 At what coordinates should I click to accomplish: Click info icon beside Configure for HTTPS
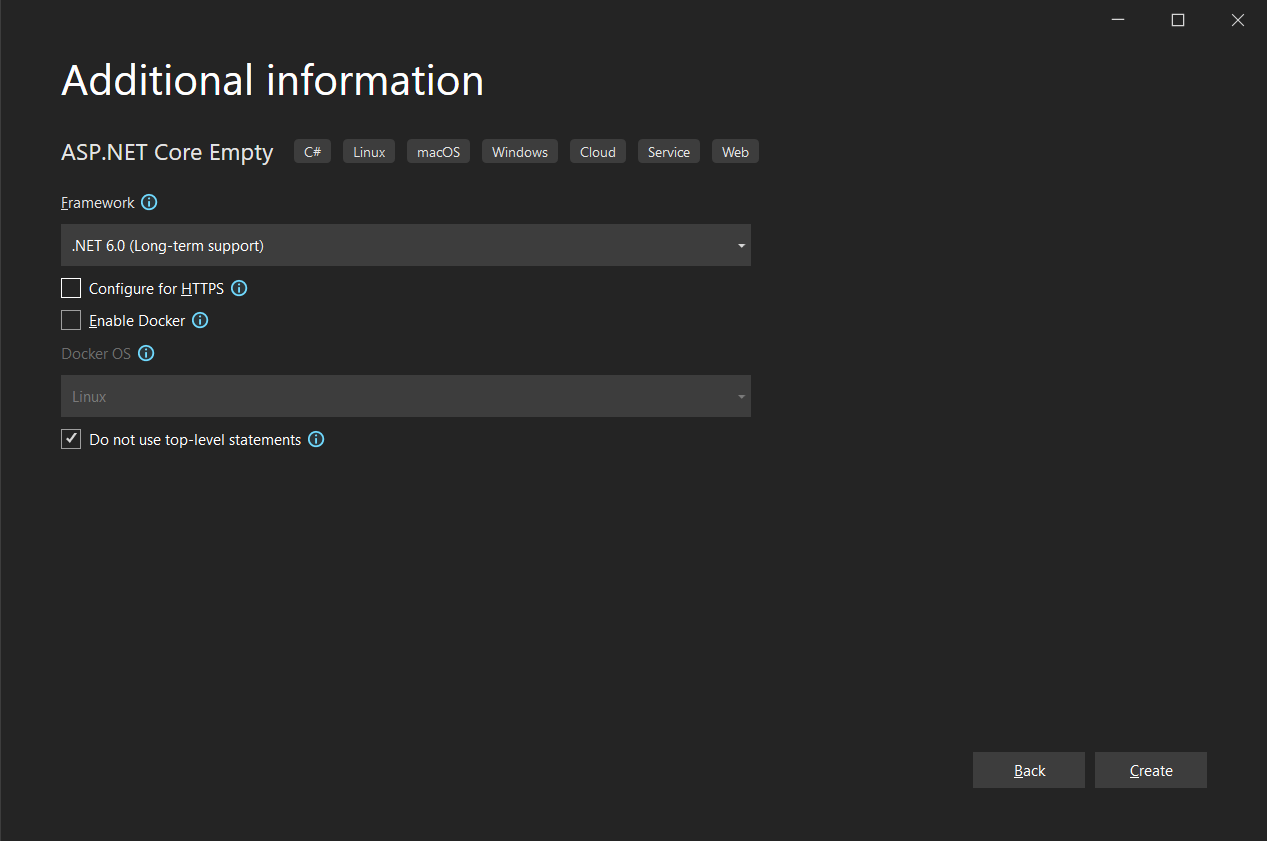239,288
